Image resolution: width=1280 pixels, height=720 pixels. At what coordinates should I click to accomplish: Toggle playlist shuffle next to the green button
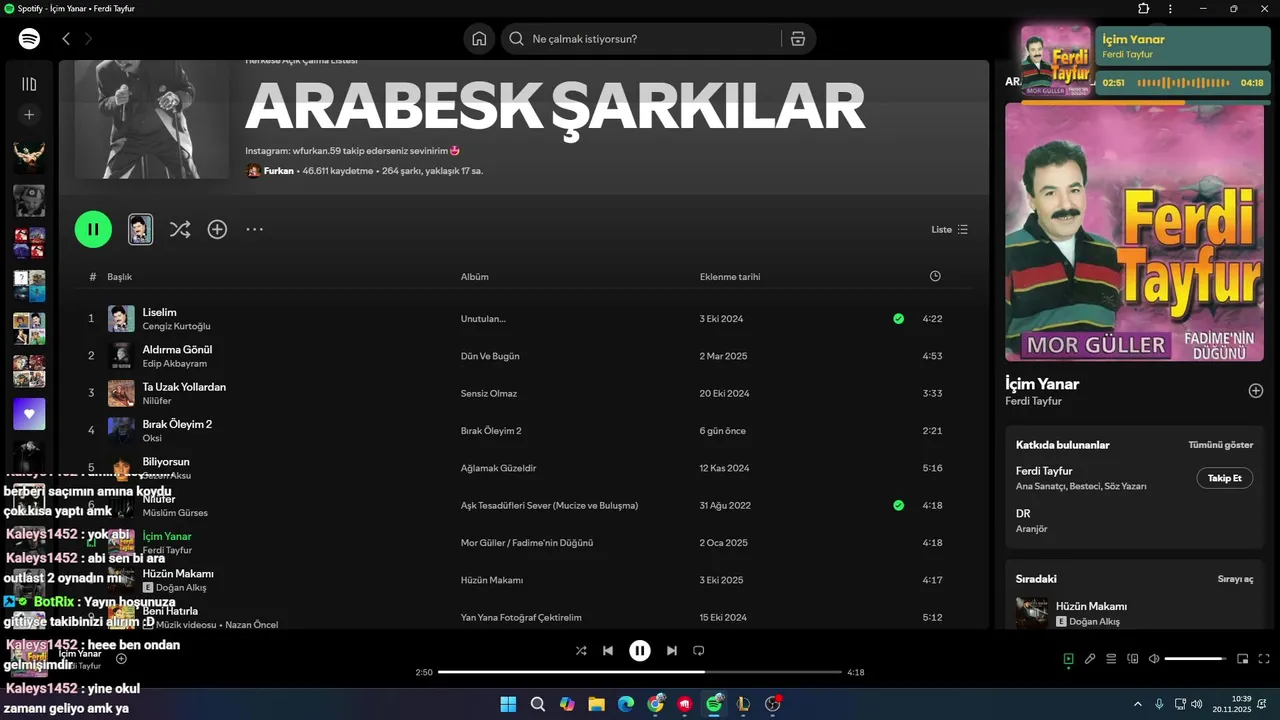180,229
